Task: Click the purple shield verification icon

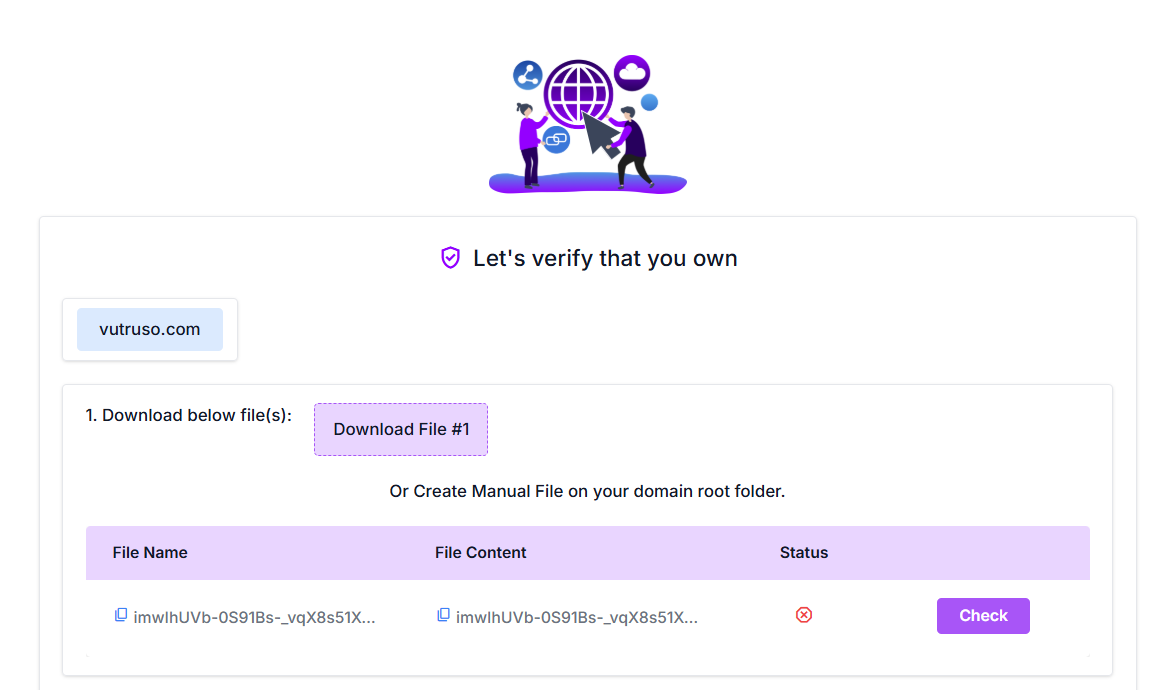Action: tap(450, 258)
